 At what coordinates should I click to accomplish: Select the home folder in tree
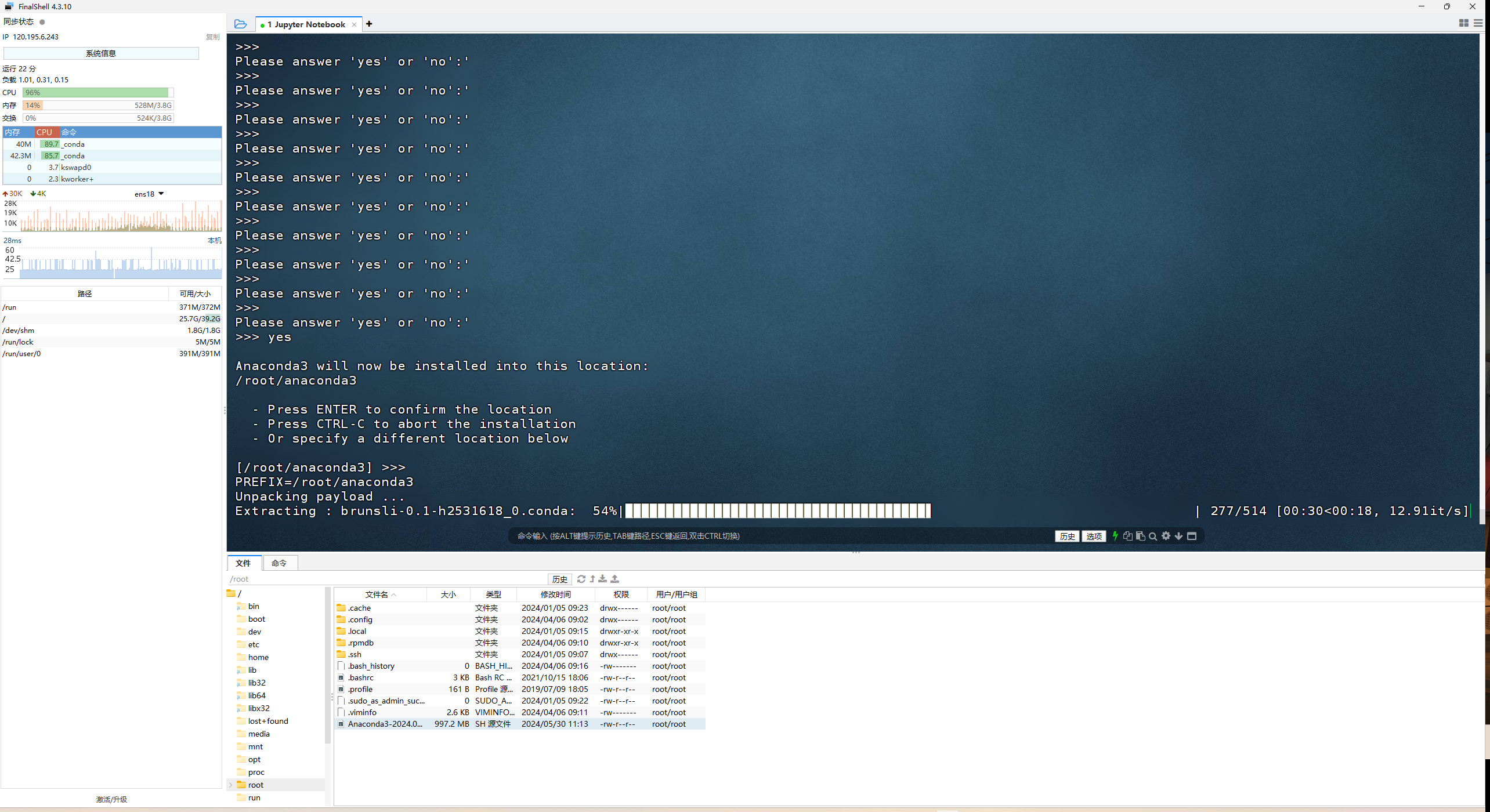tap(258, 657)
